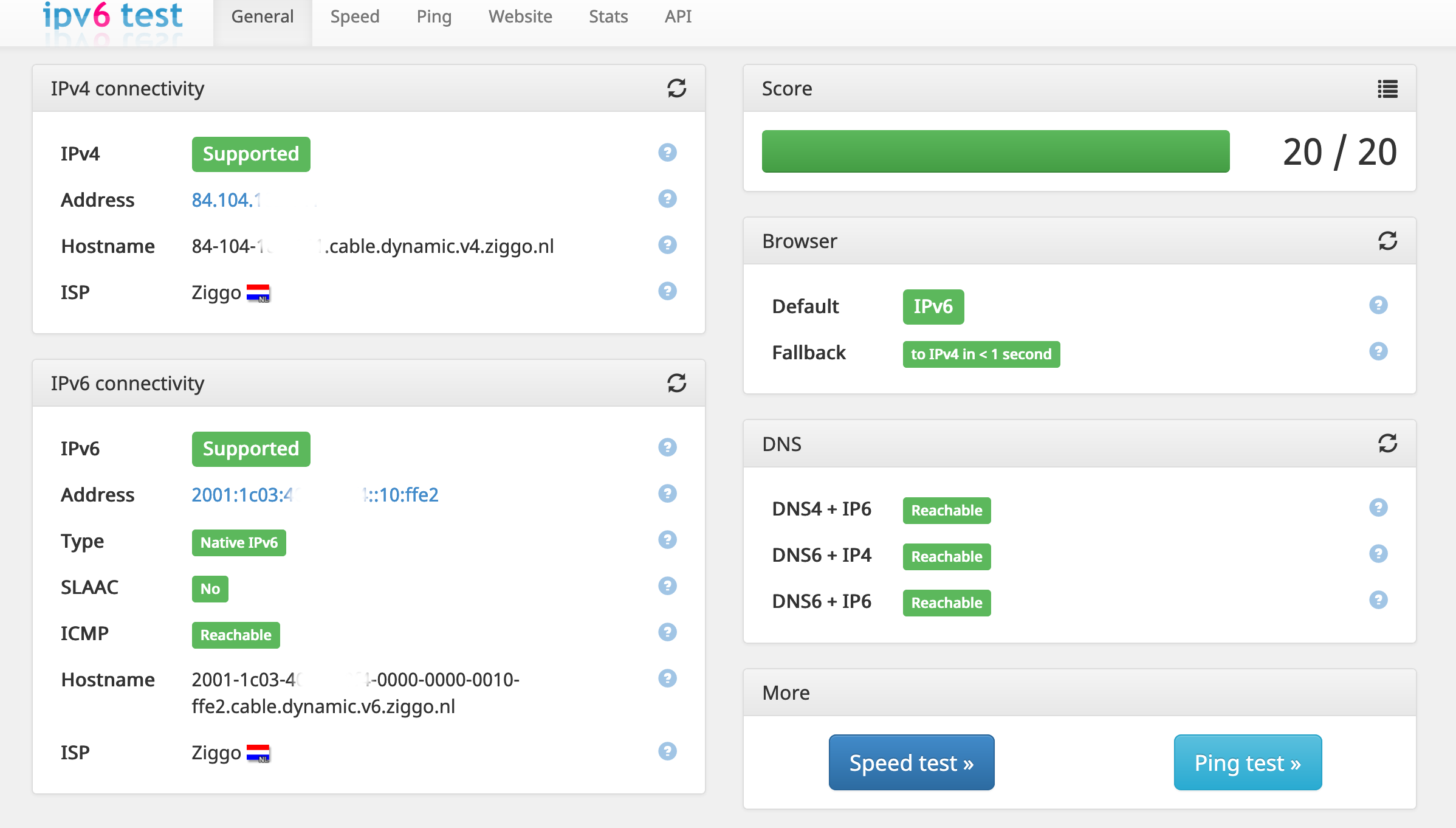Switch to the Speed tab

(355, 17)
